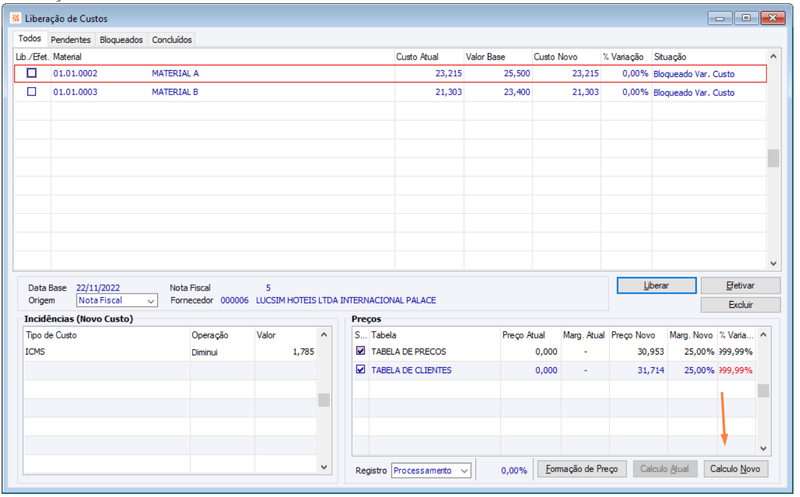Open Formação de Preço
This screenshot has width=800, height=497.
582,469
